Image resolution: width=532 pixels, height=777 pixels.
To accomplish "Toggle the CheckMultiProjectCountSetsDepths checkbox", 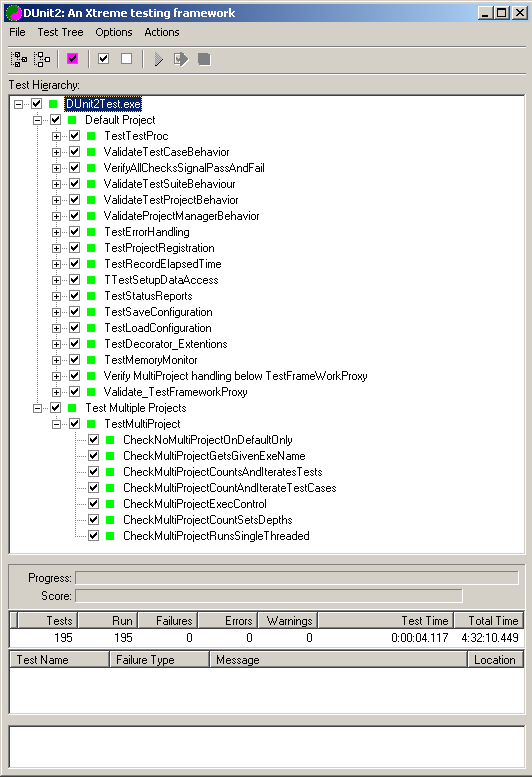I will click(94, 520).
